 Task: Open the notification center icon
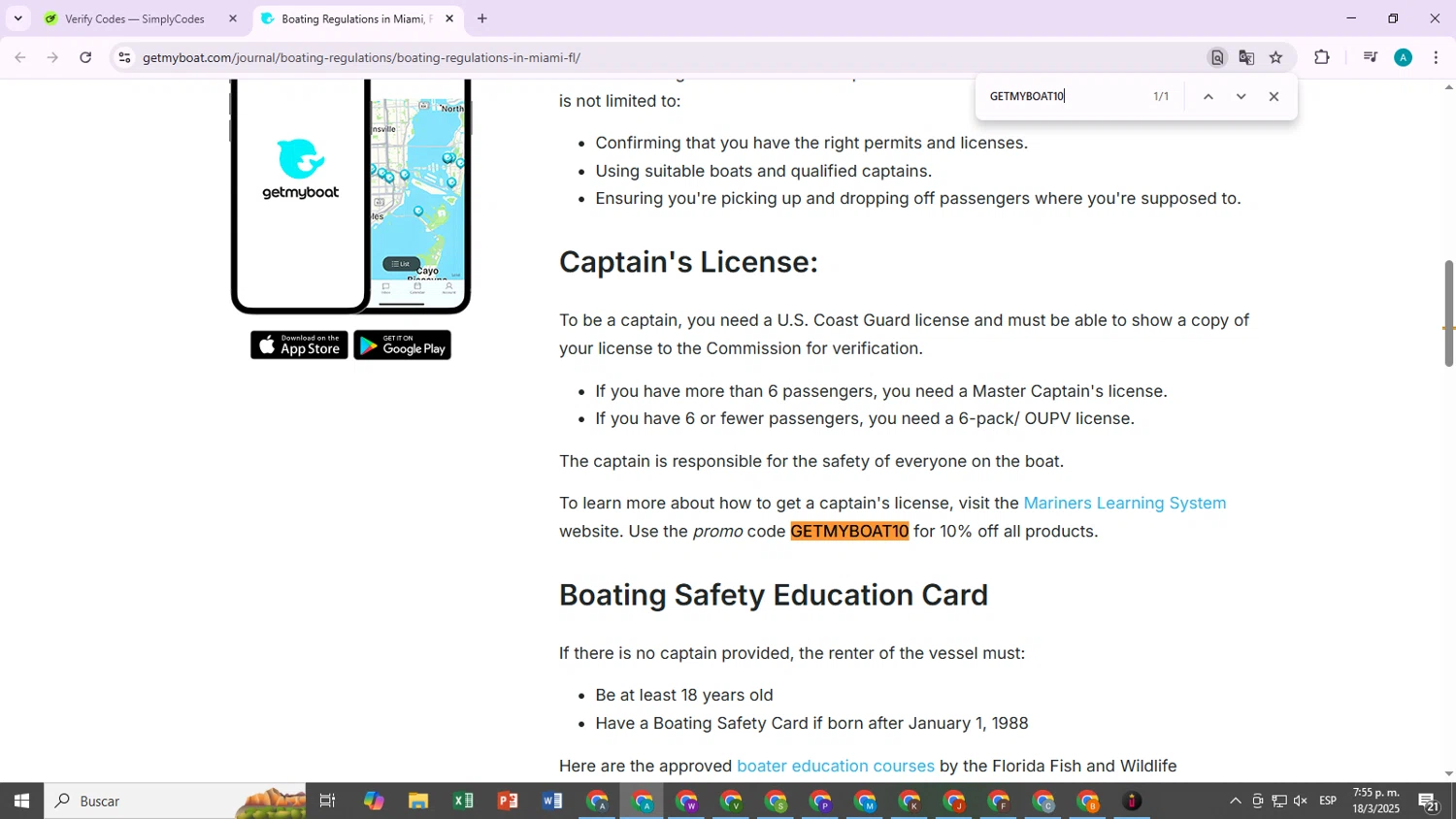(x=1429, y=802)
